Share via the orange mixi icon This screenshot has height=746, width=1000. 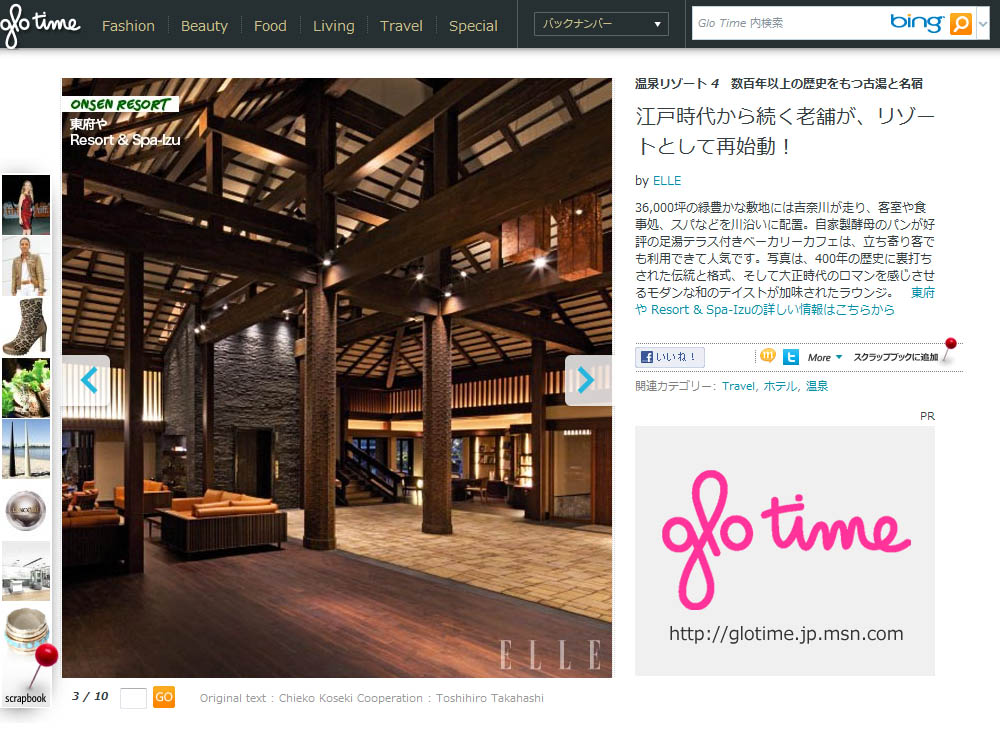(x=768, y=356)
